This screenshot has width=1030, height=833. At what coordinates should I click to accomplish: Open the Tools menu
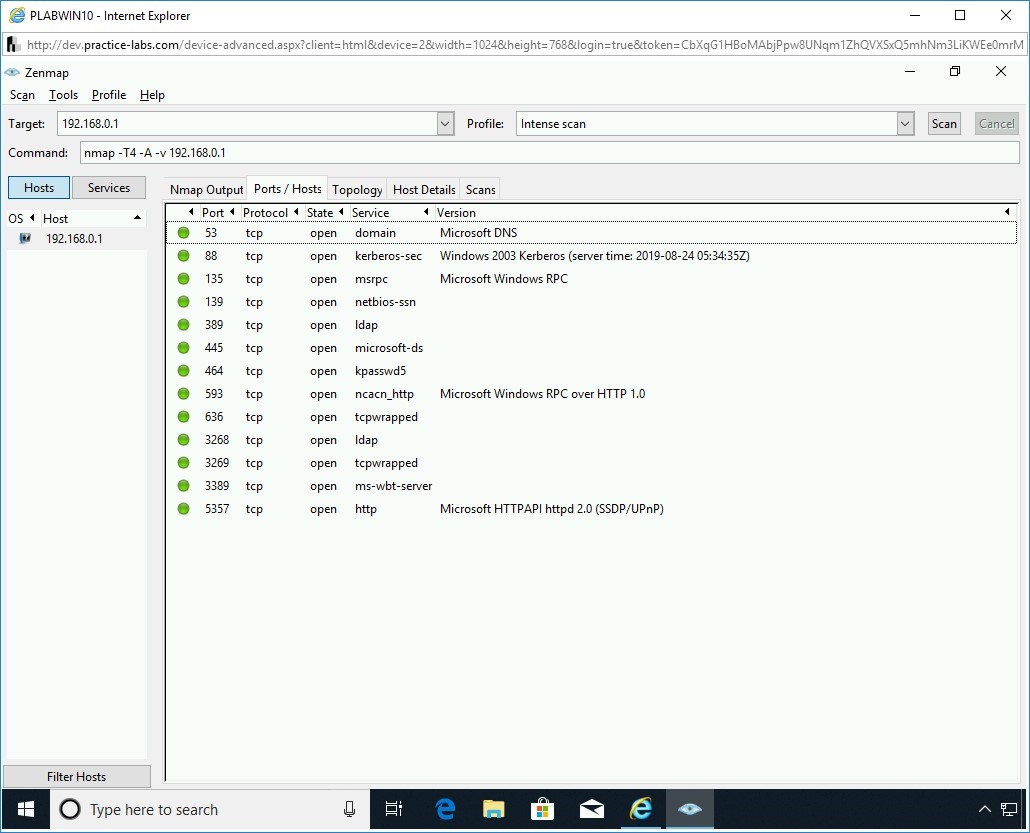click(x=63, y=94)
